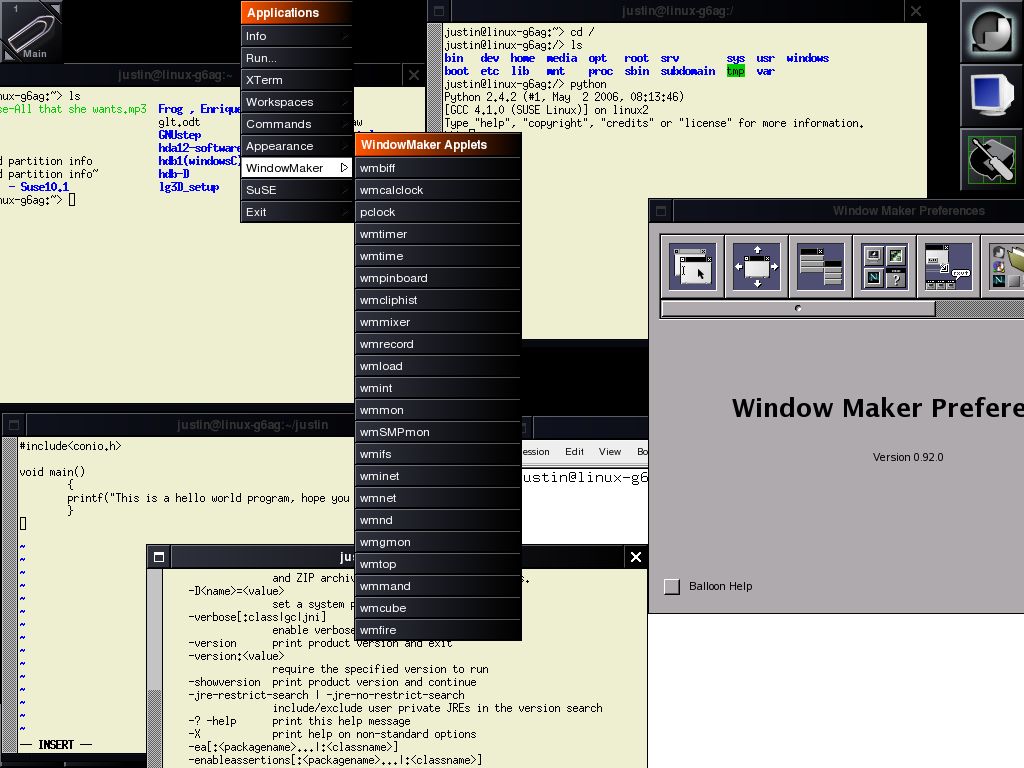Expand the Appearance submenu
1024x768 pixels.
296,146
